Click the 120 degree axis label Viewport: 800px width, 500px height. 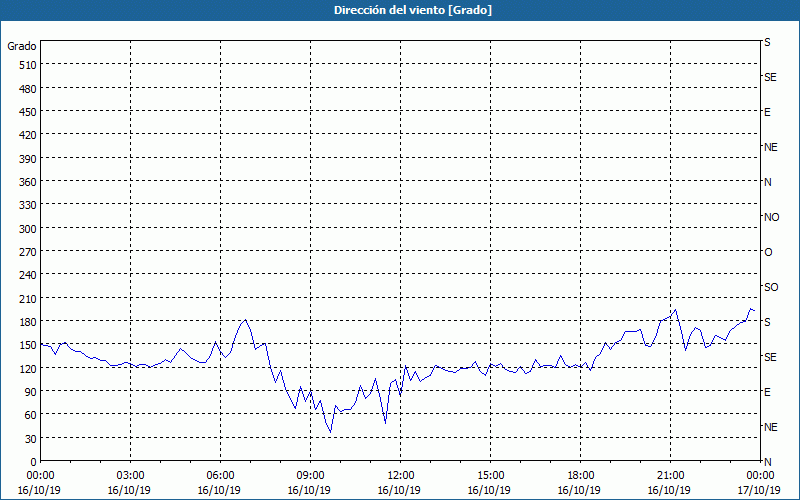coord(28,368)
